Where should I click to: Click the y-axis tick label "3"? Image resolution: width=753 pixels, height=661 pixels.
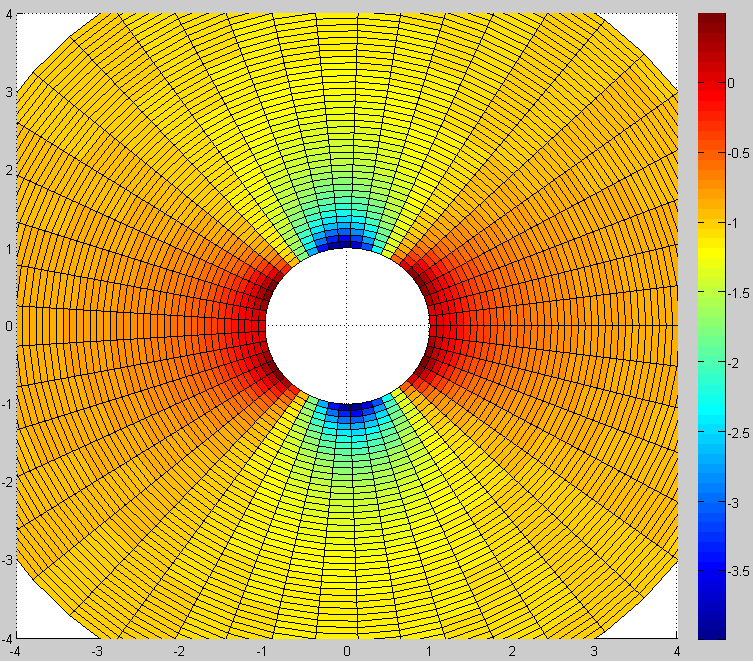[x=6, y=91]
